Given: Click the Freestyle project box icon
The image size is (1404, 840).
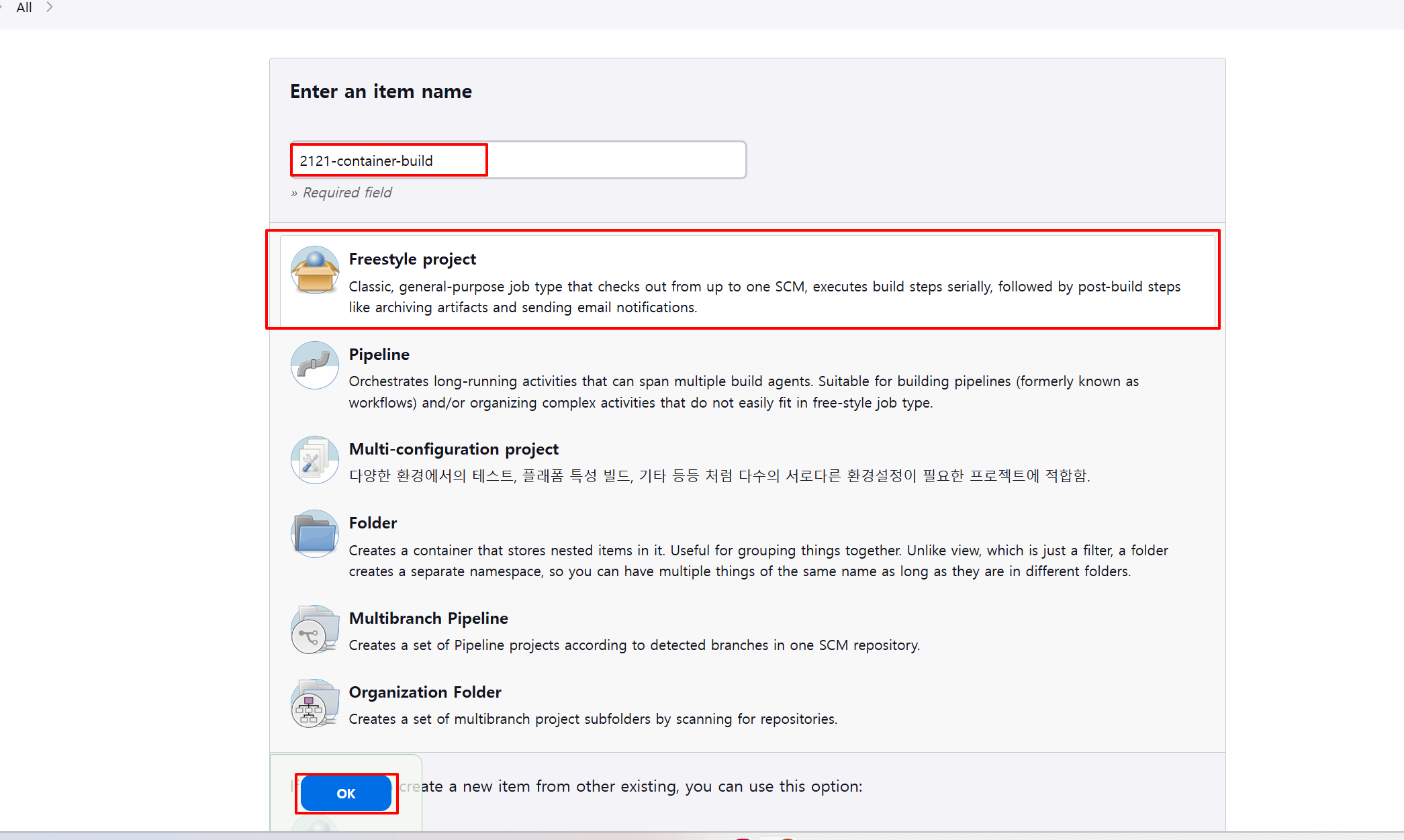Looking at the screenshot, I should coord(314,270).
